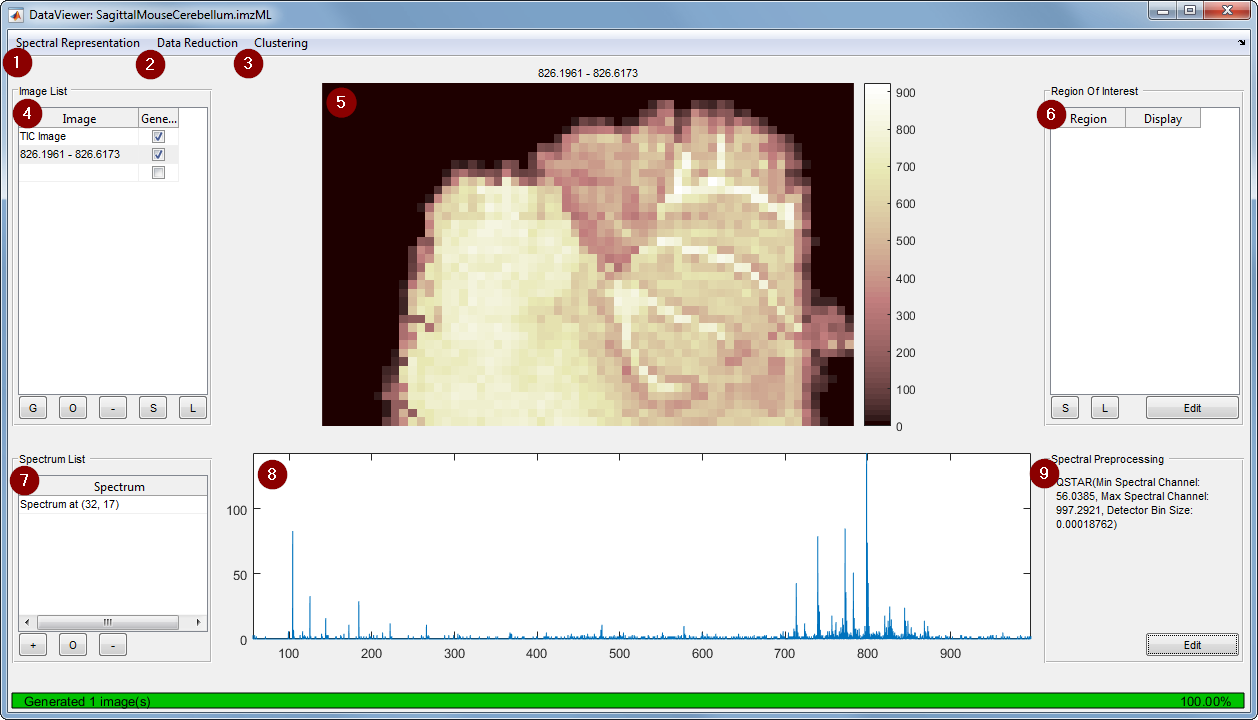Save images via the S button under Image List
Image resolution: width=1258 pixels, height=720 pixels.
(x=152, y=407)
